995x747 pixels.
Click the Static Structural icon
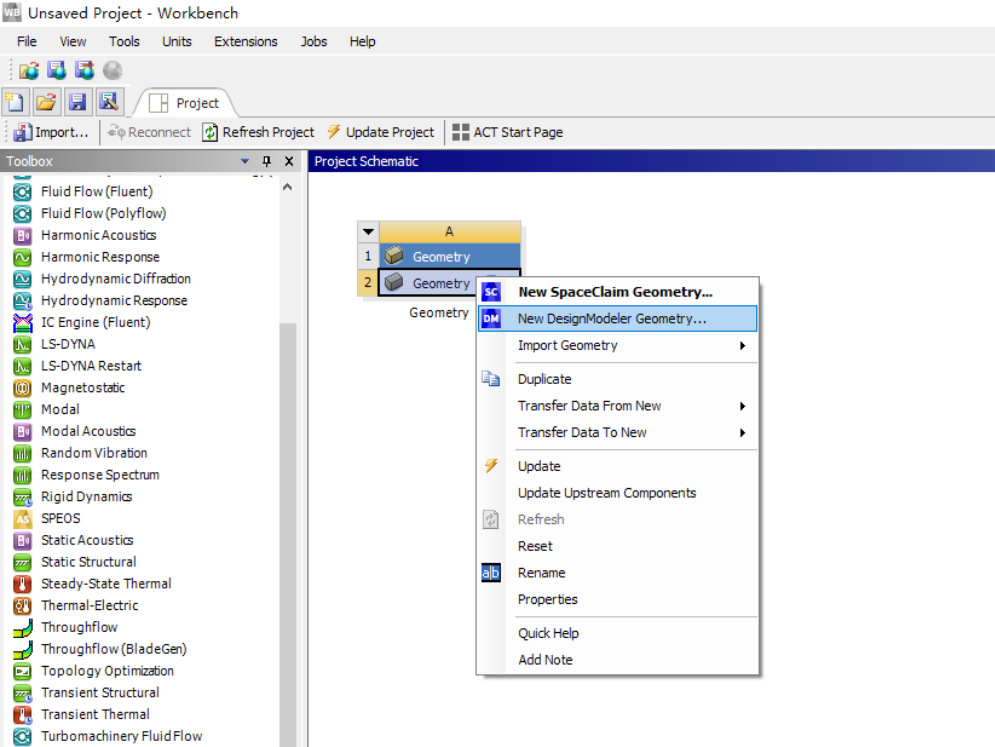click(22, 562)
